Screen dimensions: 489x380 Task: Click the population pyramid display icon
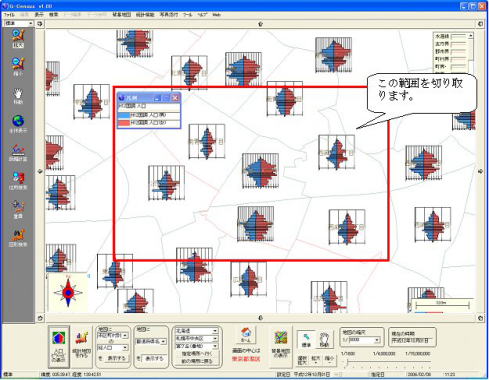[59, 347]
